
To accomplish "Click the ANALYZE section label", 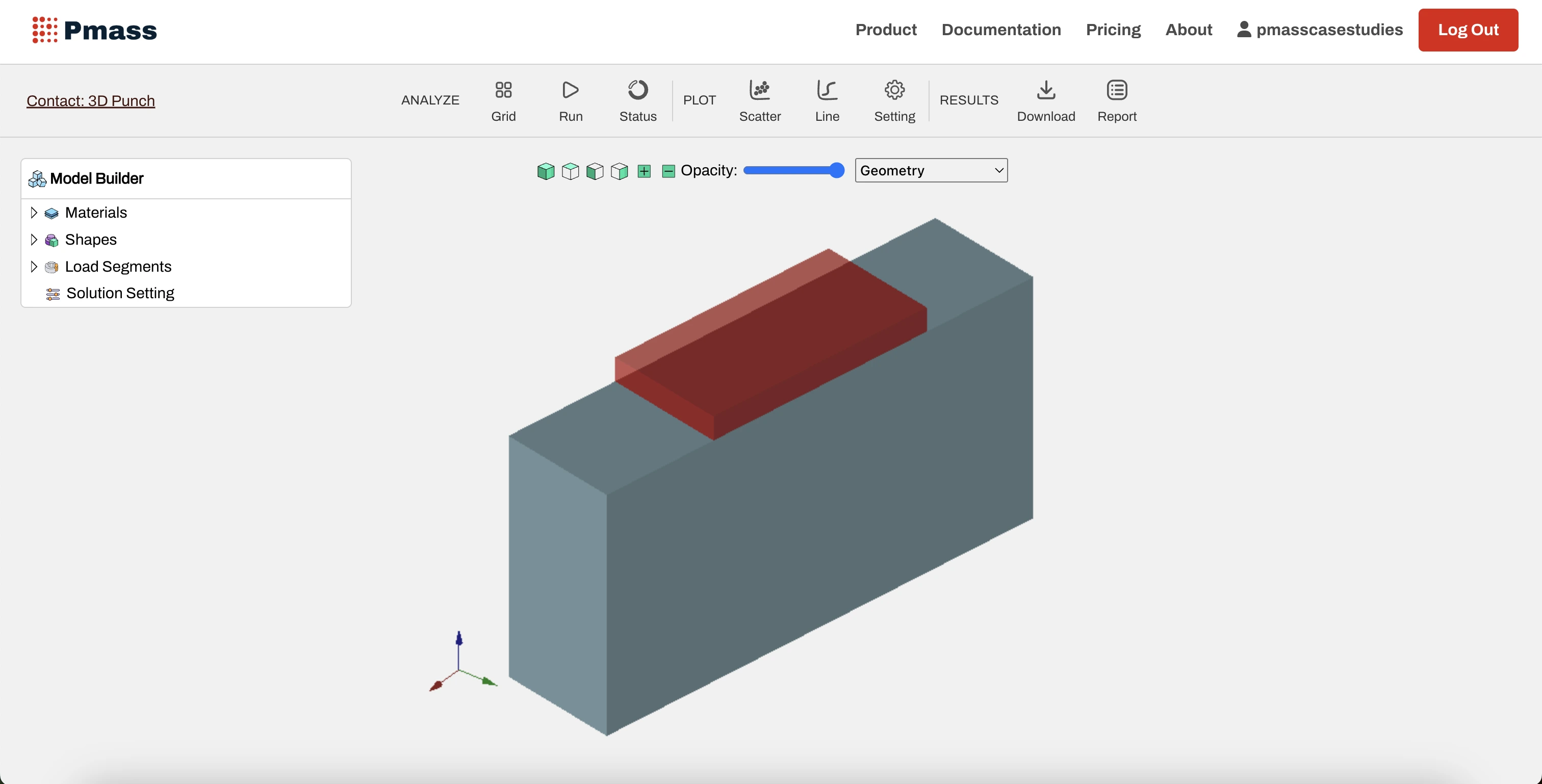I will click(x=430, y=100).
